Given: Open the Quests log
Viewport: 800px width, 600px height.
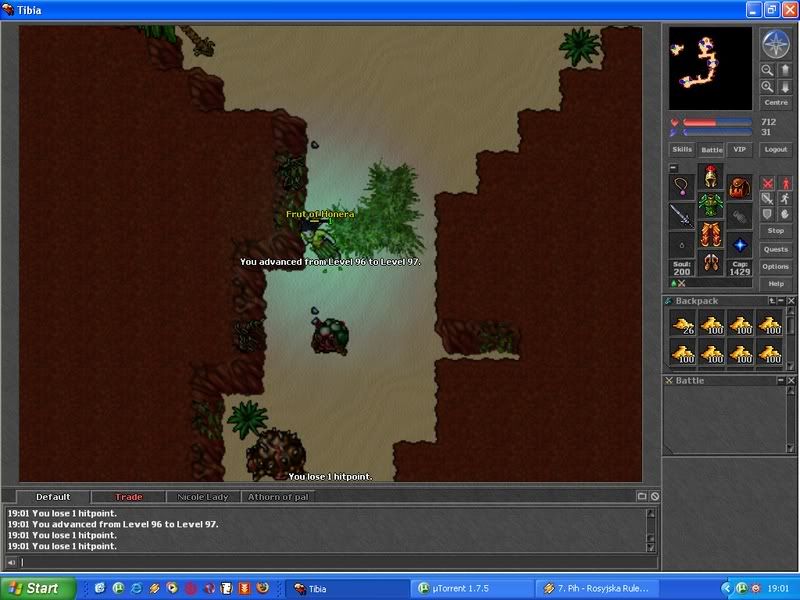Looking at the screenshot, I should tap(776, 249).
